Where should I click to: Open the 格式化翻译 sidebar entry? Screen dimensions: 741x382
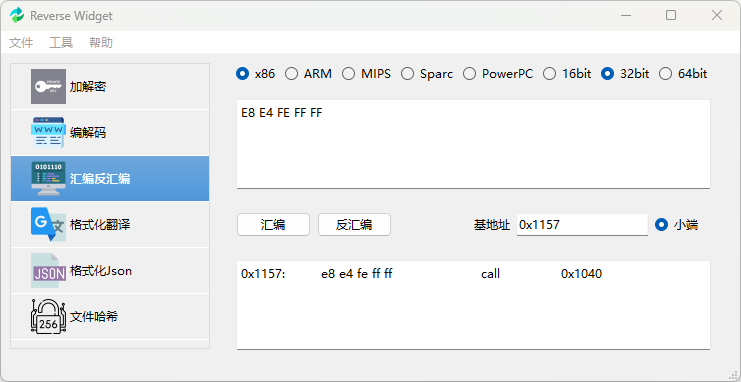tap(110, 225)
